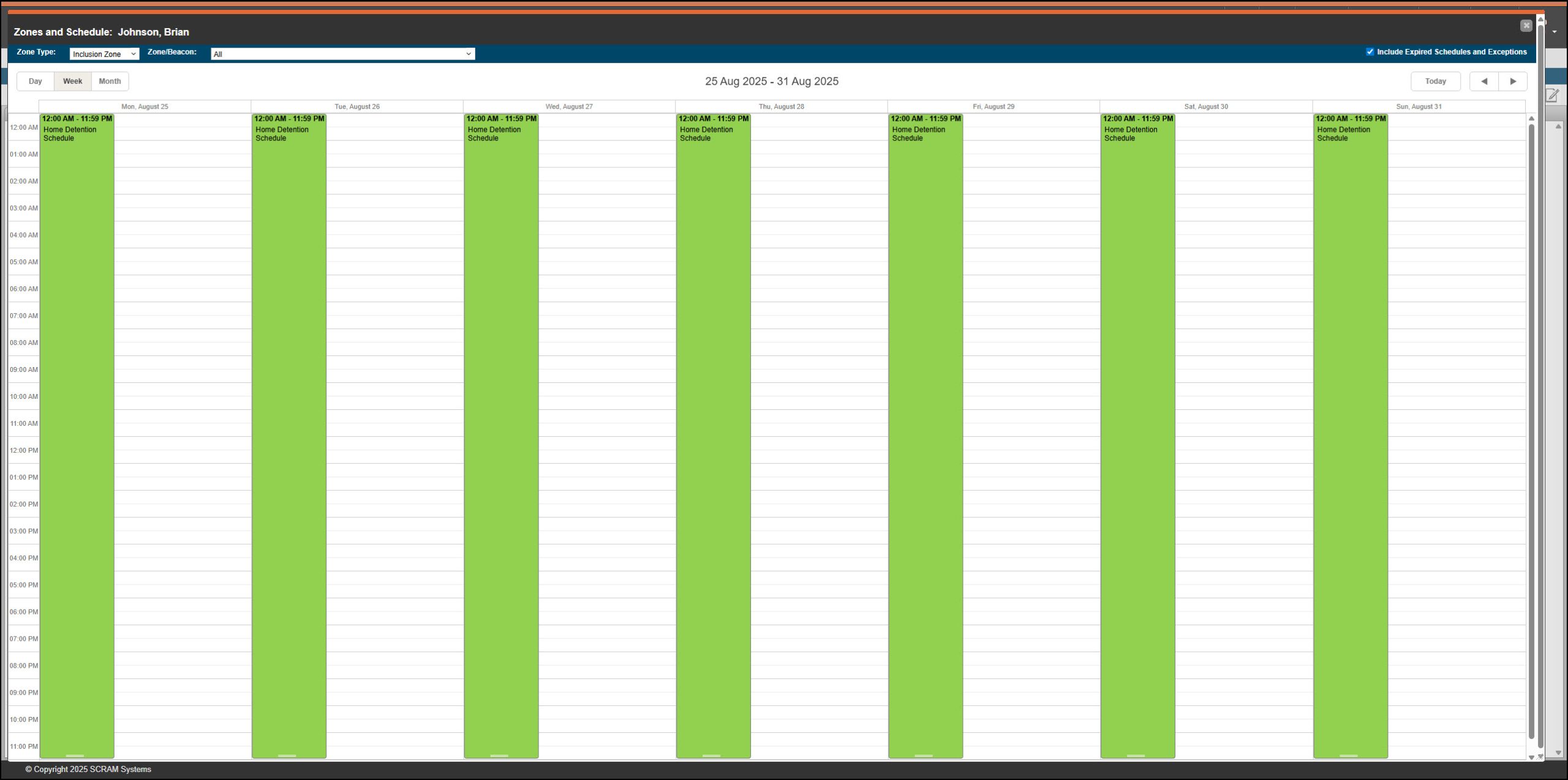
Task: Click calendar scrollbar up arrow
Action: [x=1531, y=119]
